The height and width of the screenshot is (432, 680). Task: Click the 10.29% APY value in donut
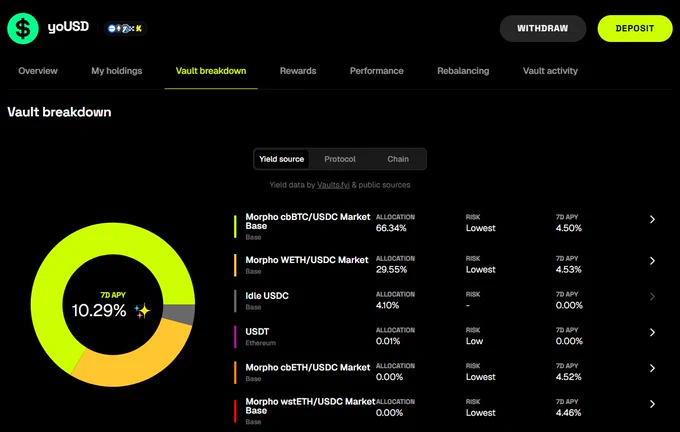(99, 311)
